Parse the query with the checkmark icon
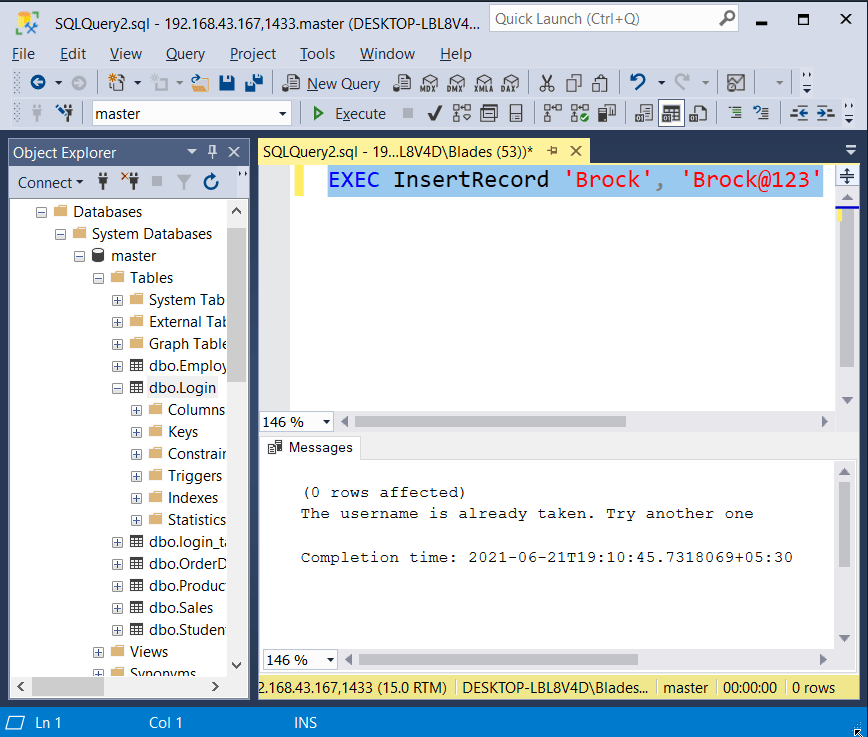The width and height of the screenshot is (868, 737). coord(434,113)
